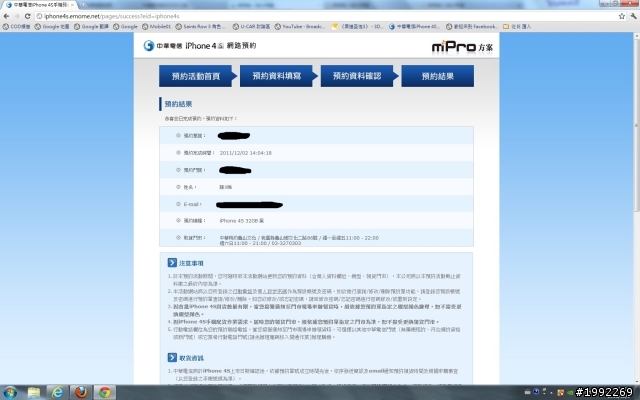Open the bookmarks folder at bar end
The image size is (640, 400).
(x=517, y=27)
